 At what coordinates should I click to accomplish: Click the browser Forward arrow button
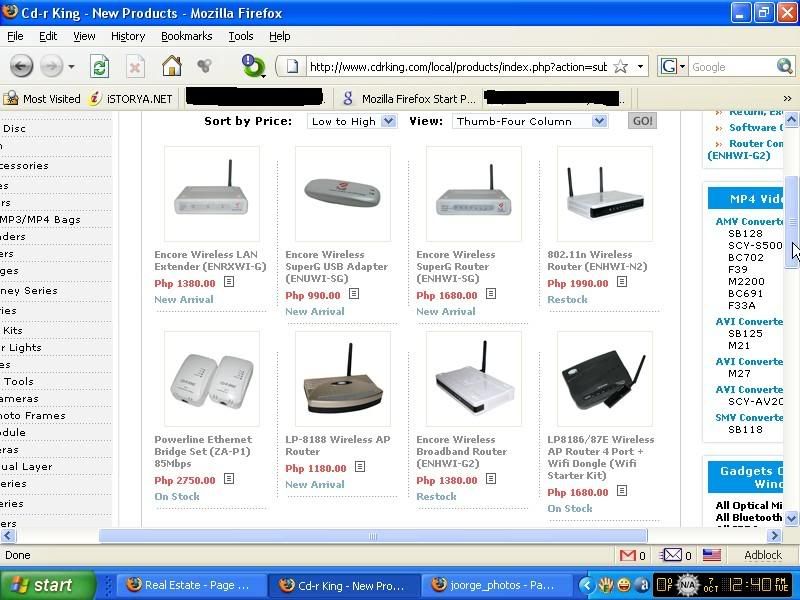point(51,66)
